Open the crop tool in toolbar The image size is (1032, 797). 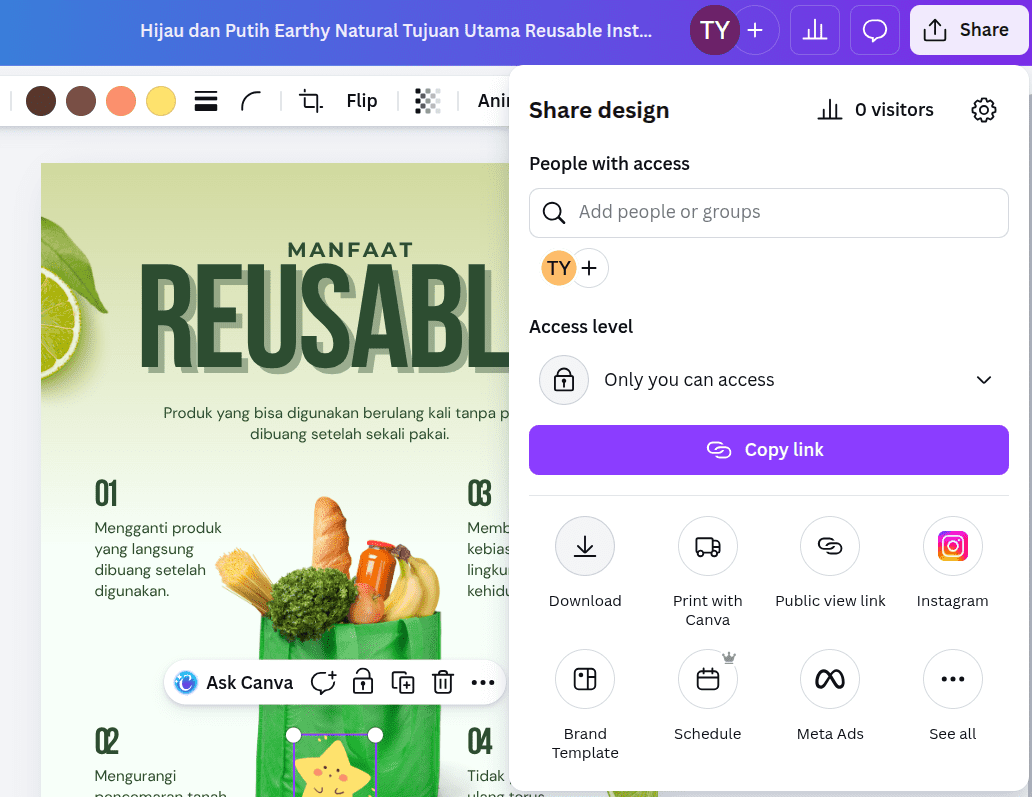[311, 101]
